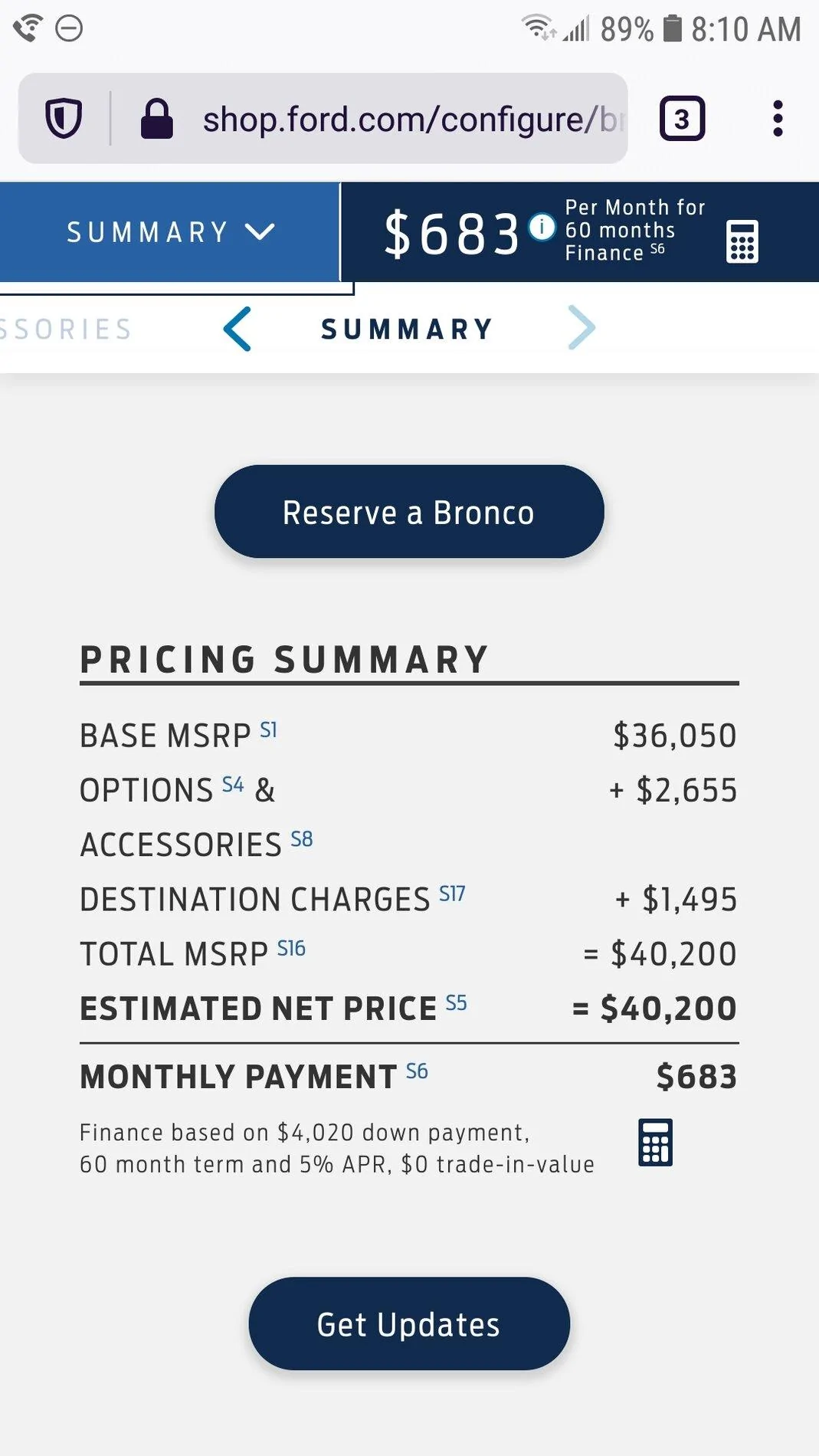The height and width of the screenshot is (1456, 819).
Task: Open payment calculator in header bar
Action: click(x=742, y=241)
